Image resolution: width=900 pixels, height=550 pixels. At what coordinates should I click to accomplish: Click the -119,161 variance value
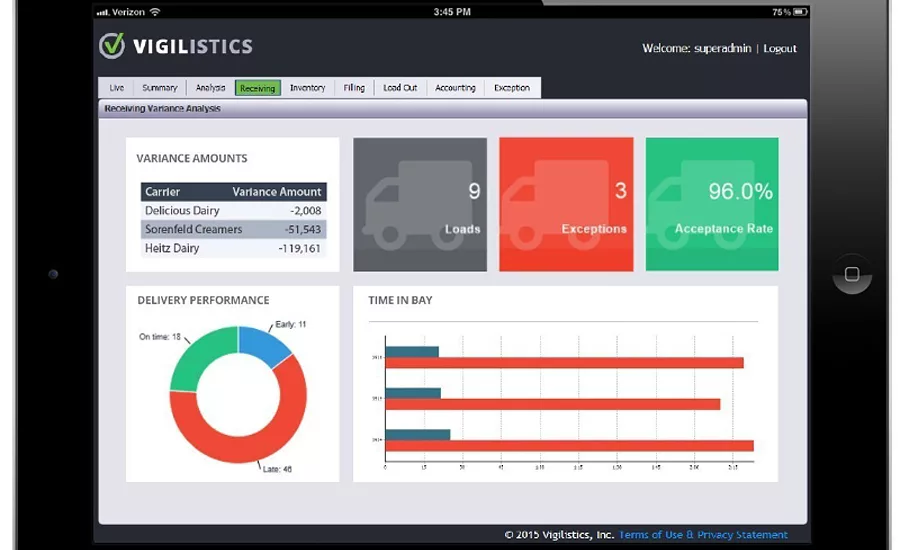click(300, 248)
